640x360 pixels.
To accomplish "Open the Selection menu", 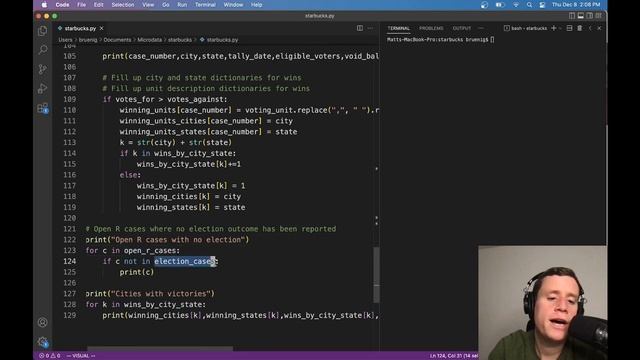I will pyautogui.click(x=123, y=5).
